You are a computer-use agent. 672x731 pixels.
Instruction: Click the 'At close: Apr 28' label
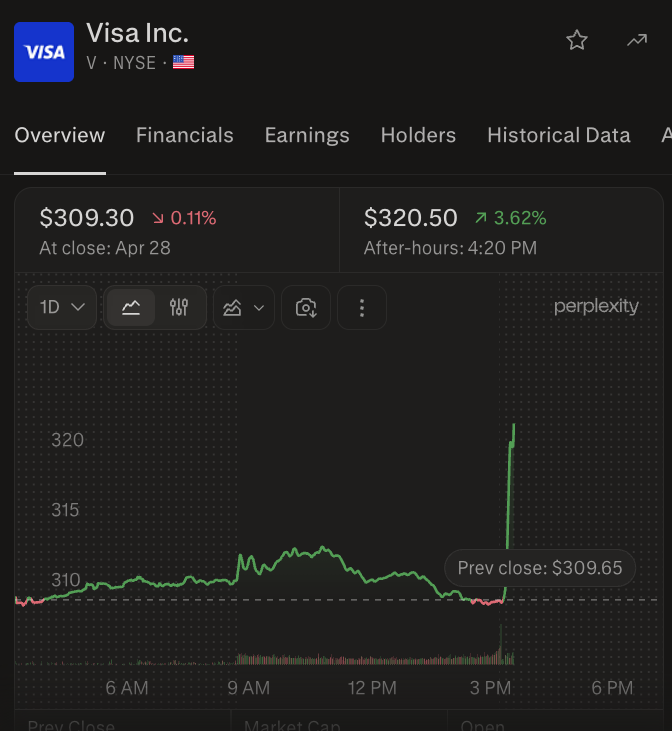pos(105,248)
